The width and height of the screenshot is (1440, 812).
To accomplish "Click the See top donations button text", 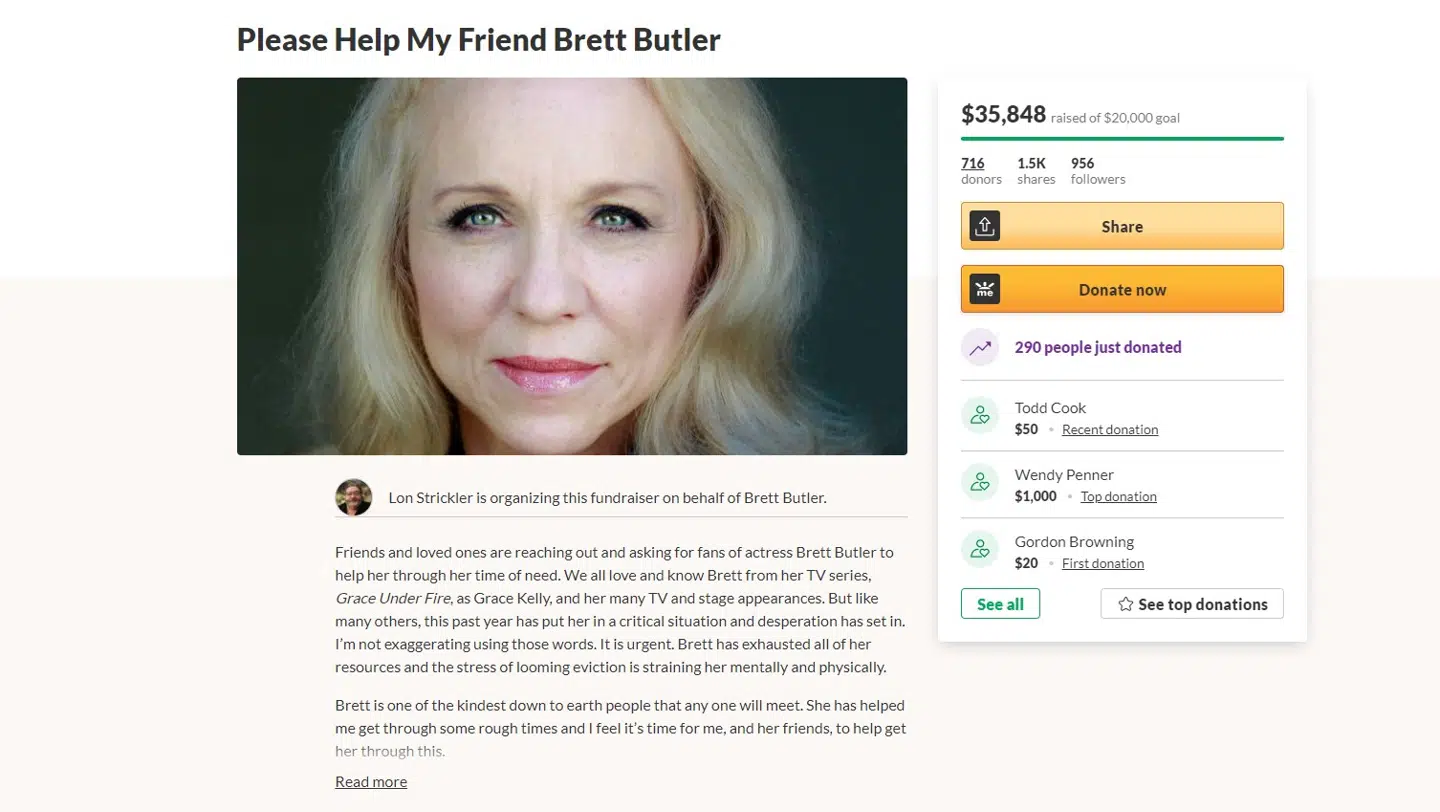I will pos(1202,604).
